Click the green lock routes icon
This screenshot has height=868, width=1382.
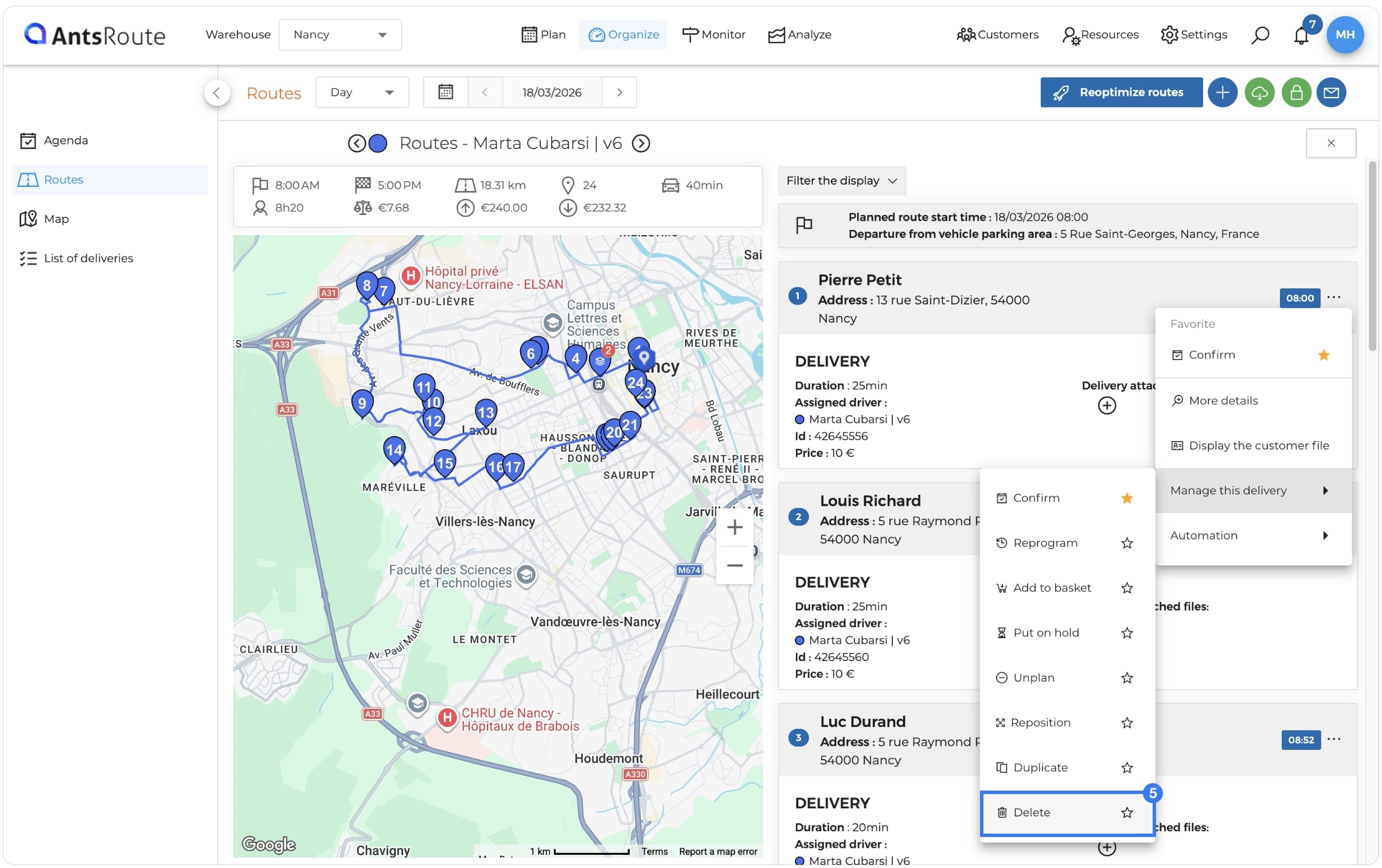pyautogui.click(x=1296, y=92)
